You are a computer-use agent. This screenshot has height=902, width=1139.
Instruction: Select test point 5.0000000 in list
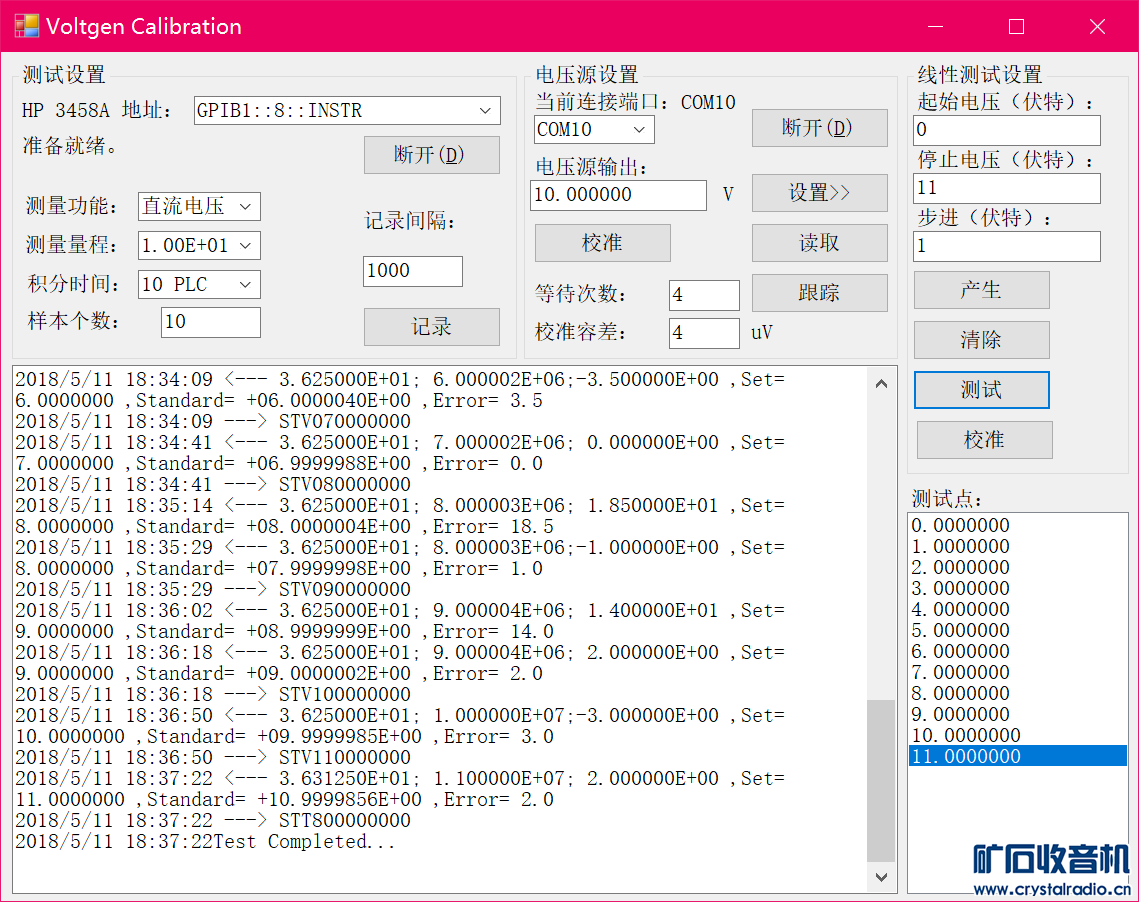960,631
